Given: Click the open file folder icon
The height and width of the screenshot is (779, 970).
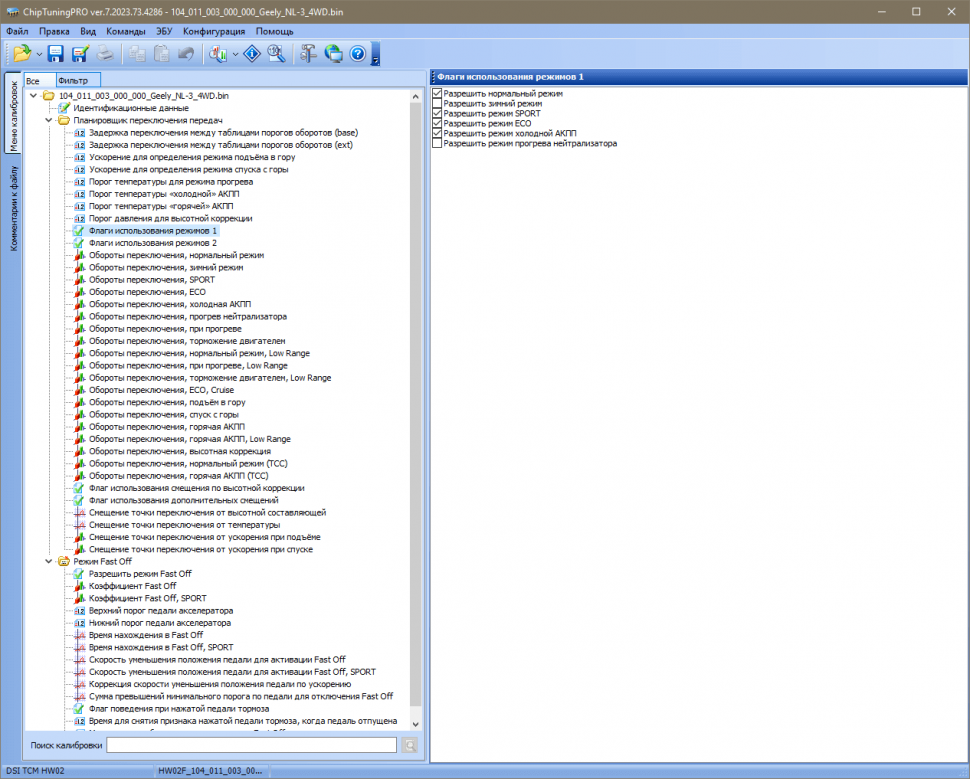Looking at the screenshot, I should (21, 54).
